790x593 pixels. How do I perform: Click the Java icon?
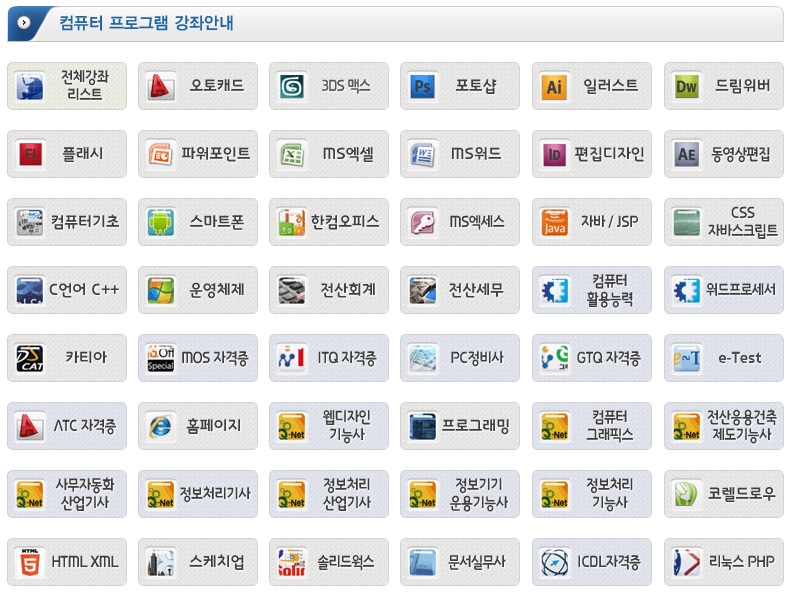(555, 222)
